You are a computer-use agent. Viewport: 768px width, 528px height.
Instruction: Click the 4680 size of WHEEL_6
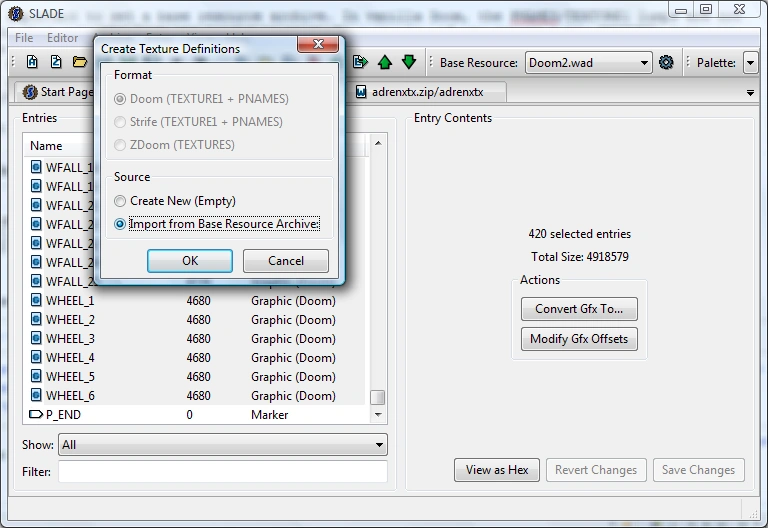pyautogui.click(x=198, y=396)
